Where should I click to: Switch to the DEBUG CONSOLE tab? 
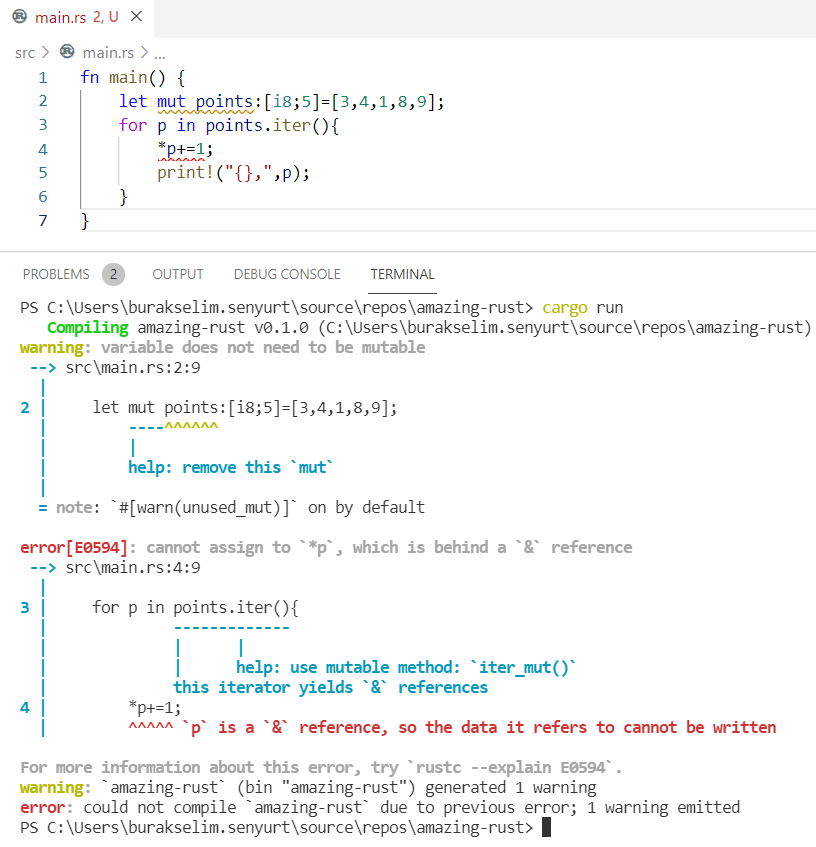point(287,274)
